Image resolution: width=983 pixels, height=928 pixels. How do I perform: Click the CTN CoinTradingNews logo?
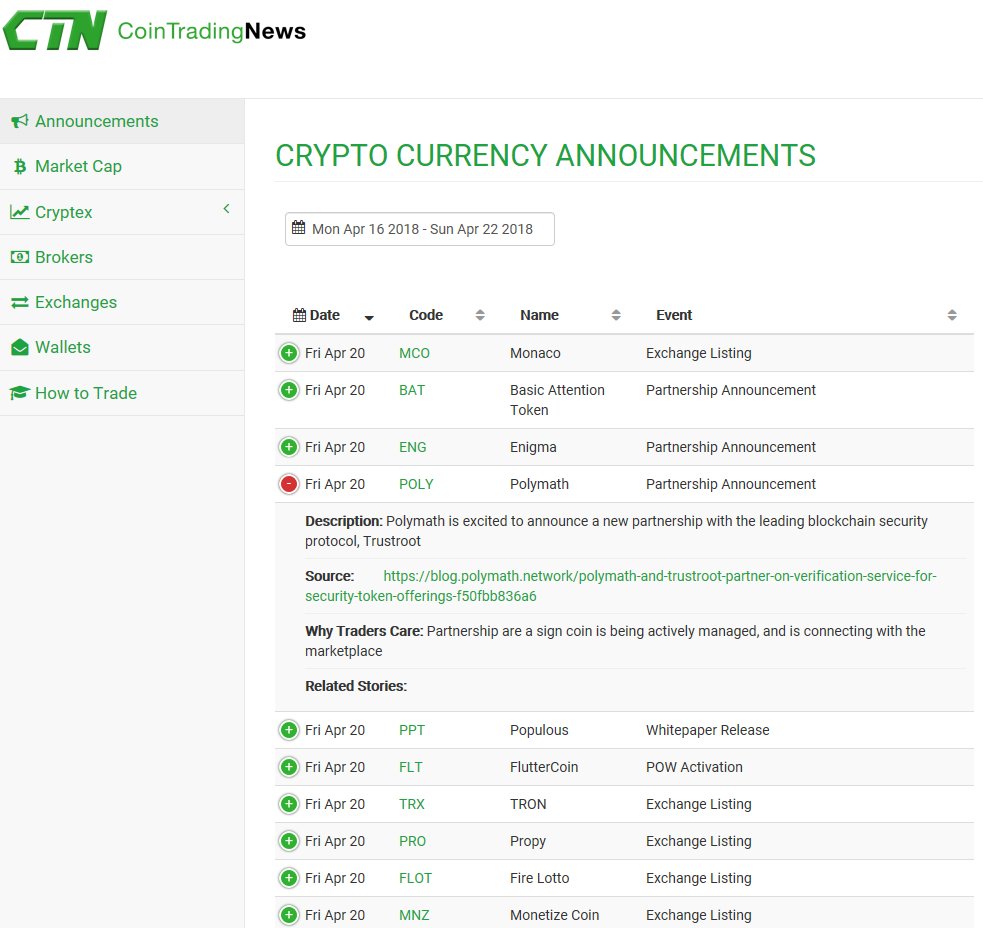tap(155, 31)
